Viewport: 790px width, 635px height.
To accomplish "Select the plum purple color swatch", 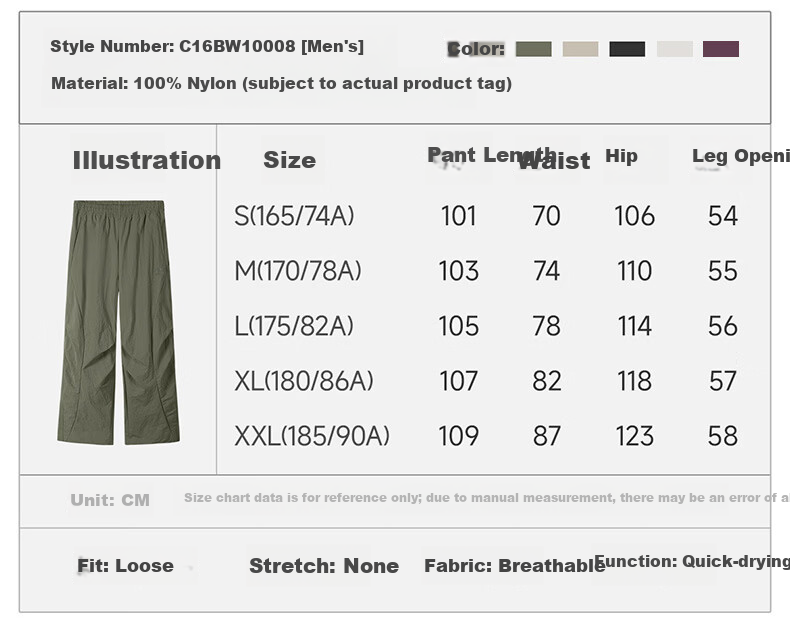I will [x=721, y=49].
